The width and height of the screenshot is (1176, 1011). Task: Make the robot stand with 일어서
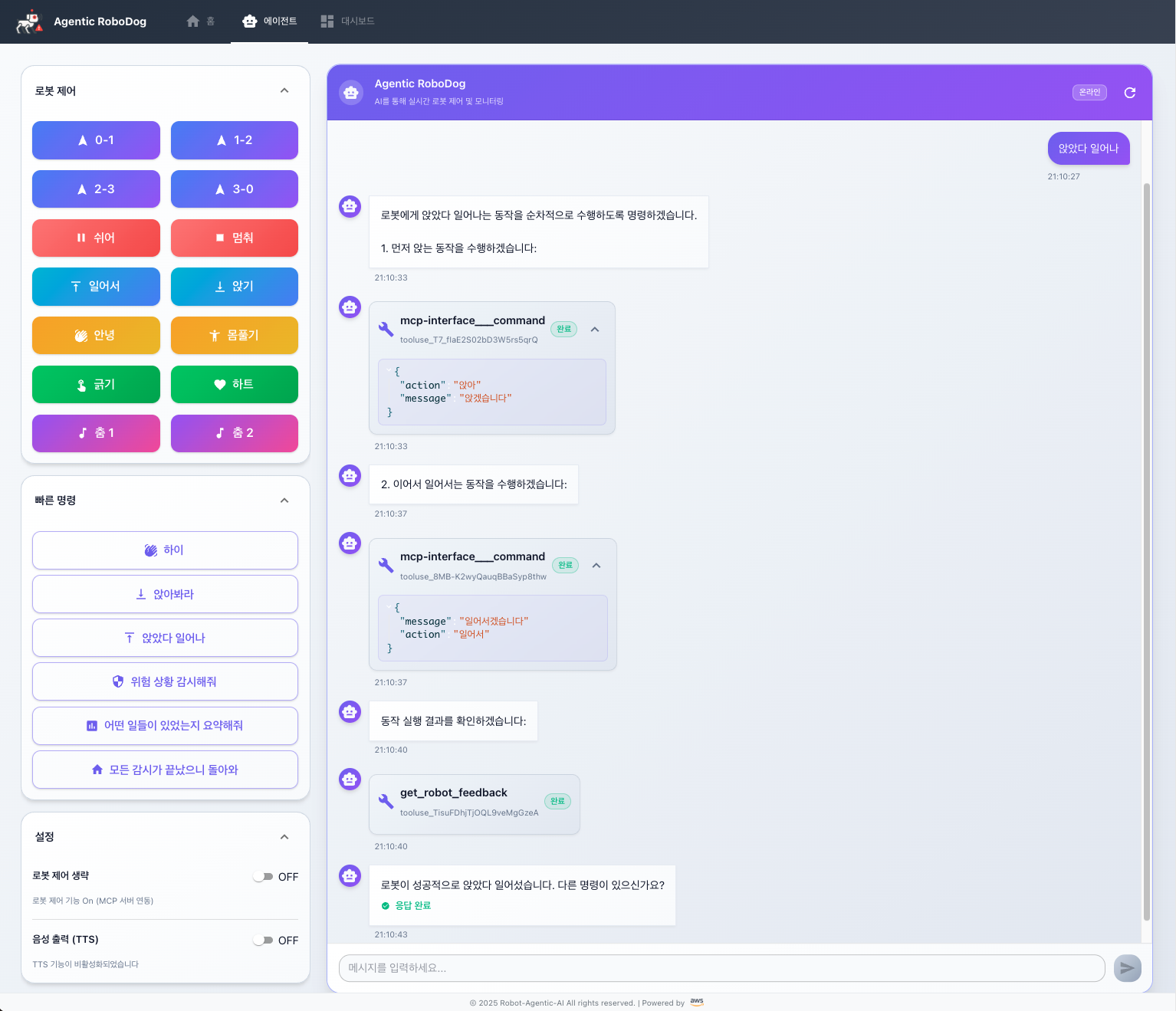click(96, 287)
